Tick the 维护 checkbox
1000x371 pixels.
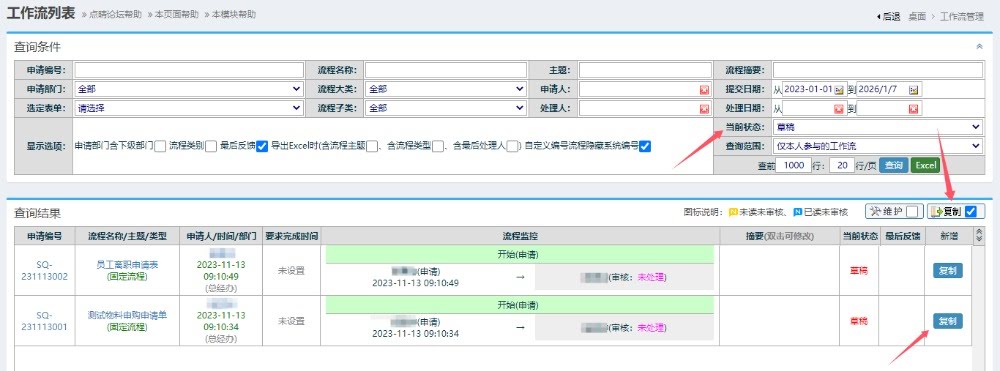coord(913,212)
